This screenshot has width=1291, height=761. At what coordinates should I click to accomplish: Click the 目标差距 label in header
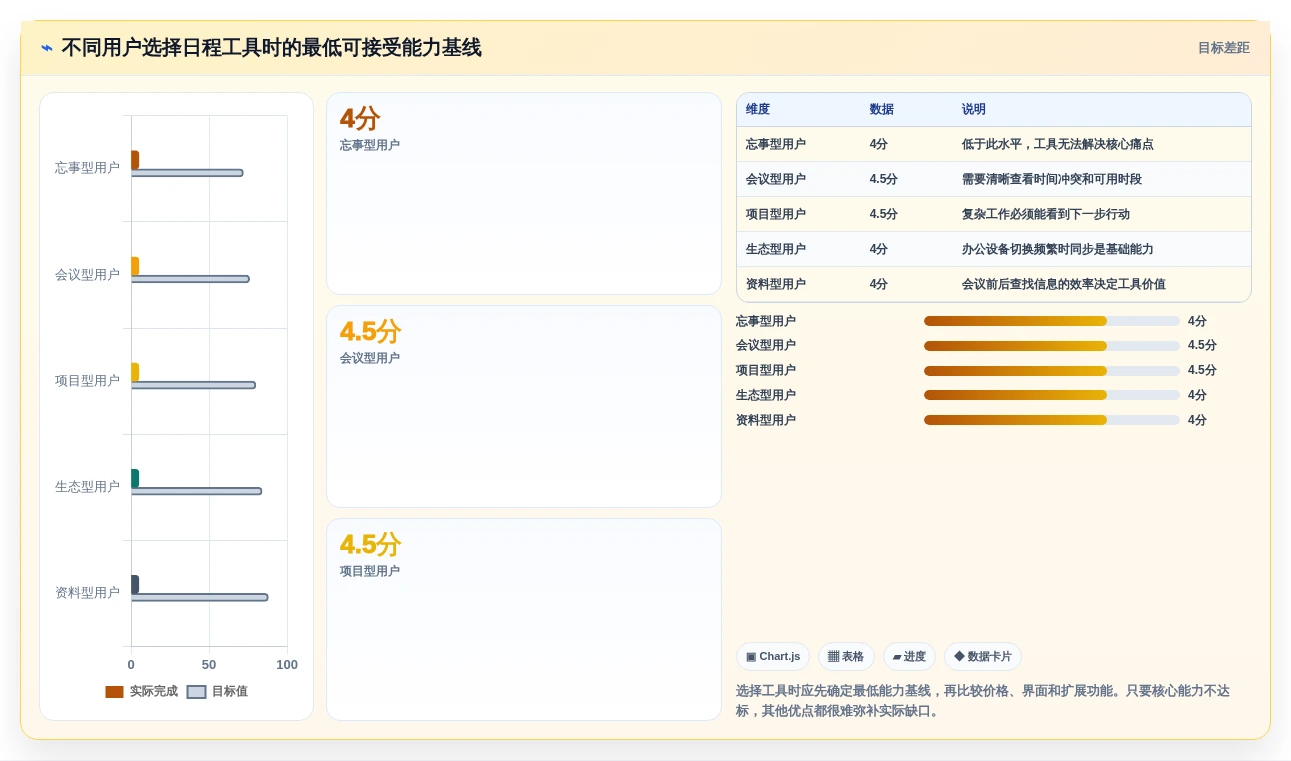pos(1223,48)
